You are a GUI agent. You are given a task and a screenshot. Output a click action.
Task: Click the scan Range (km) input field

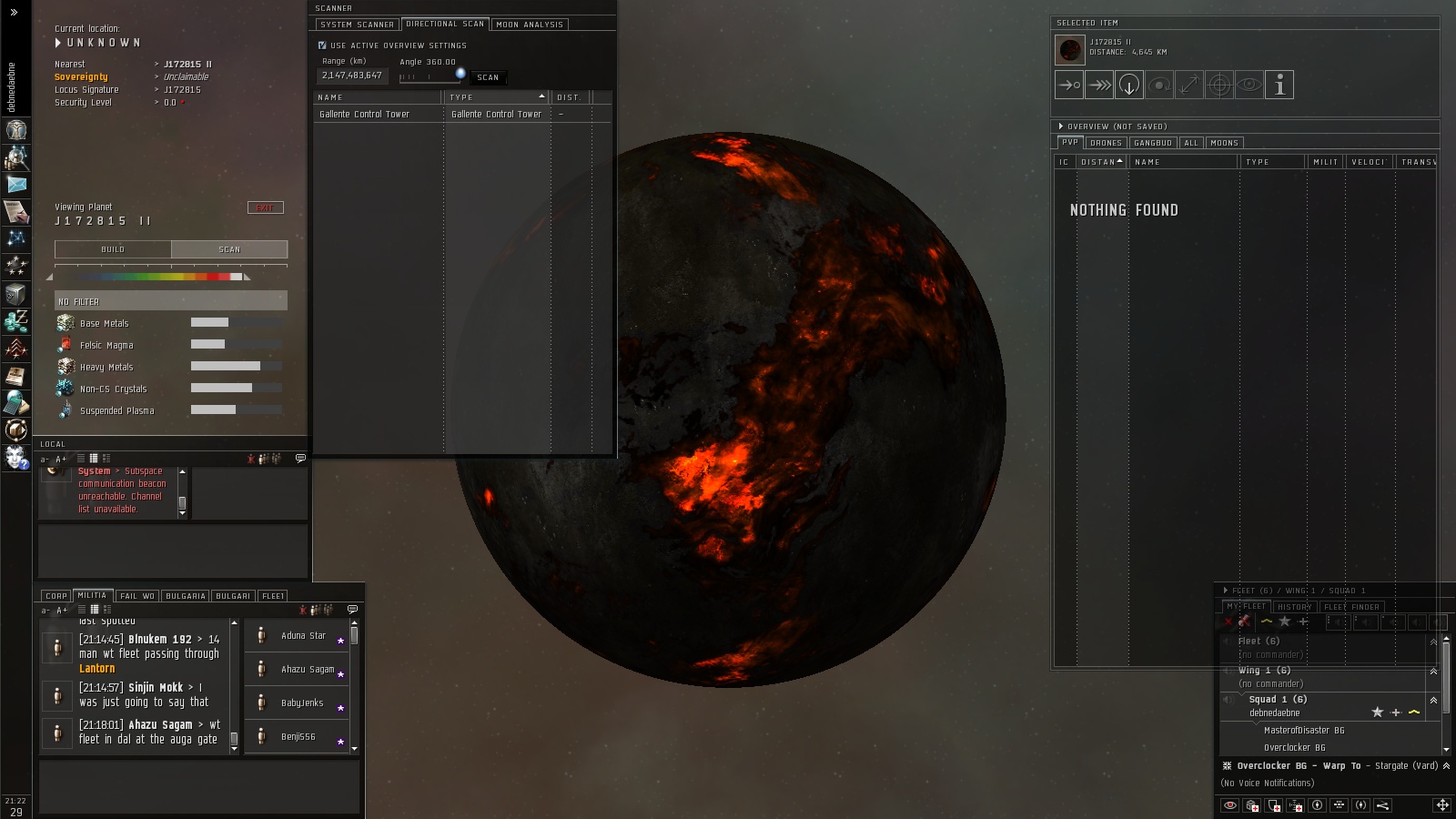point(352,76)
